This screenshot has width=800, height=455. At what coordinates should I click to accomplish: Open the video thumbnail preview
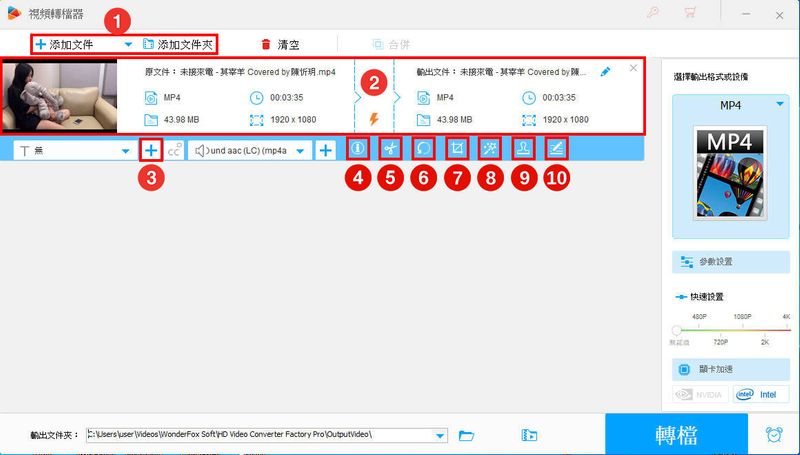click(60, 96)
